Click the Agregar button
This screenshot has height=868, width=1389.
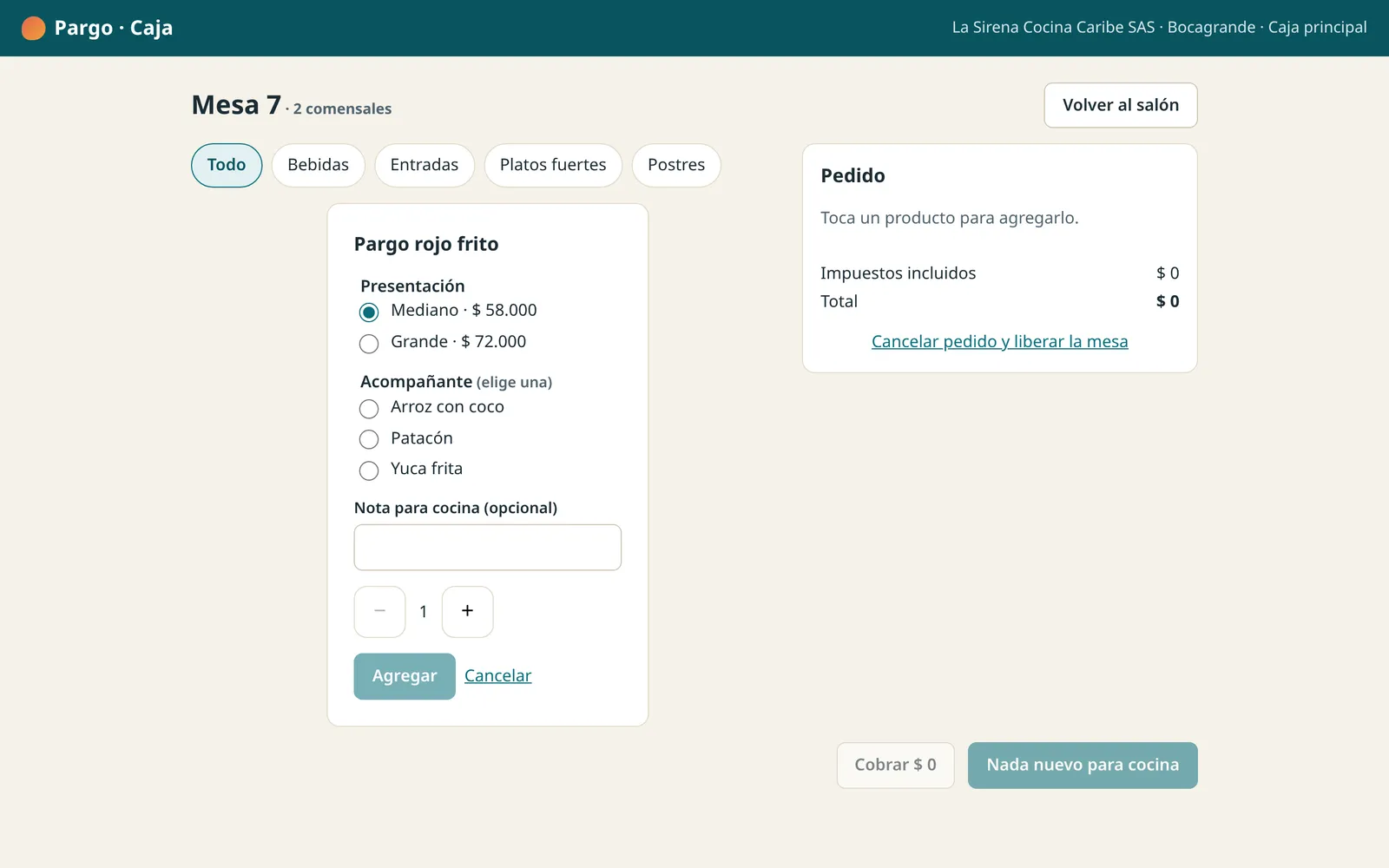click(405, 676)
